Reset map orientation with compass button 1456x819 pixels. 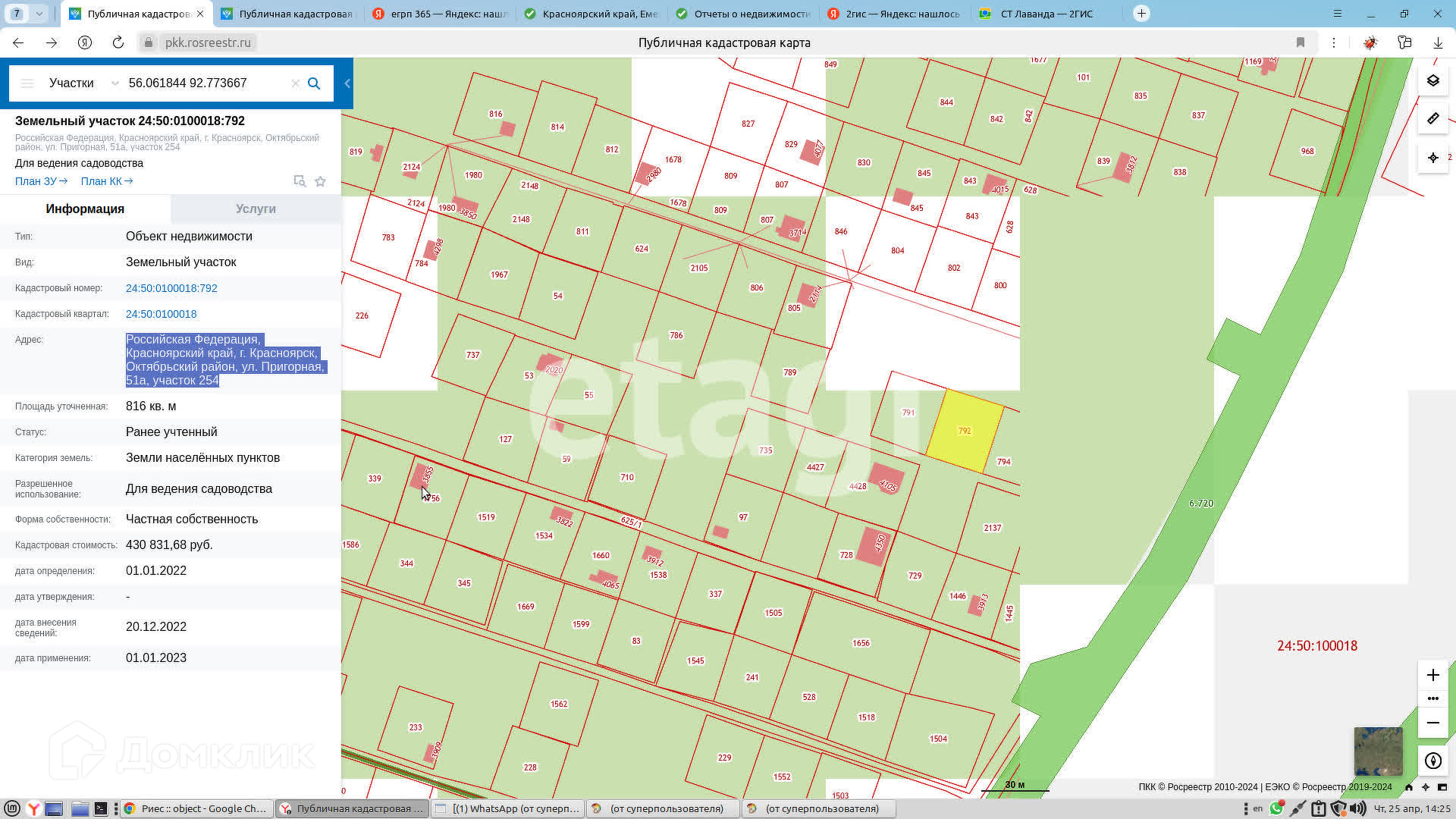(1432, 761)
